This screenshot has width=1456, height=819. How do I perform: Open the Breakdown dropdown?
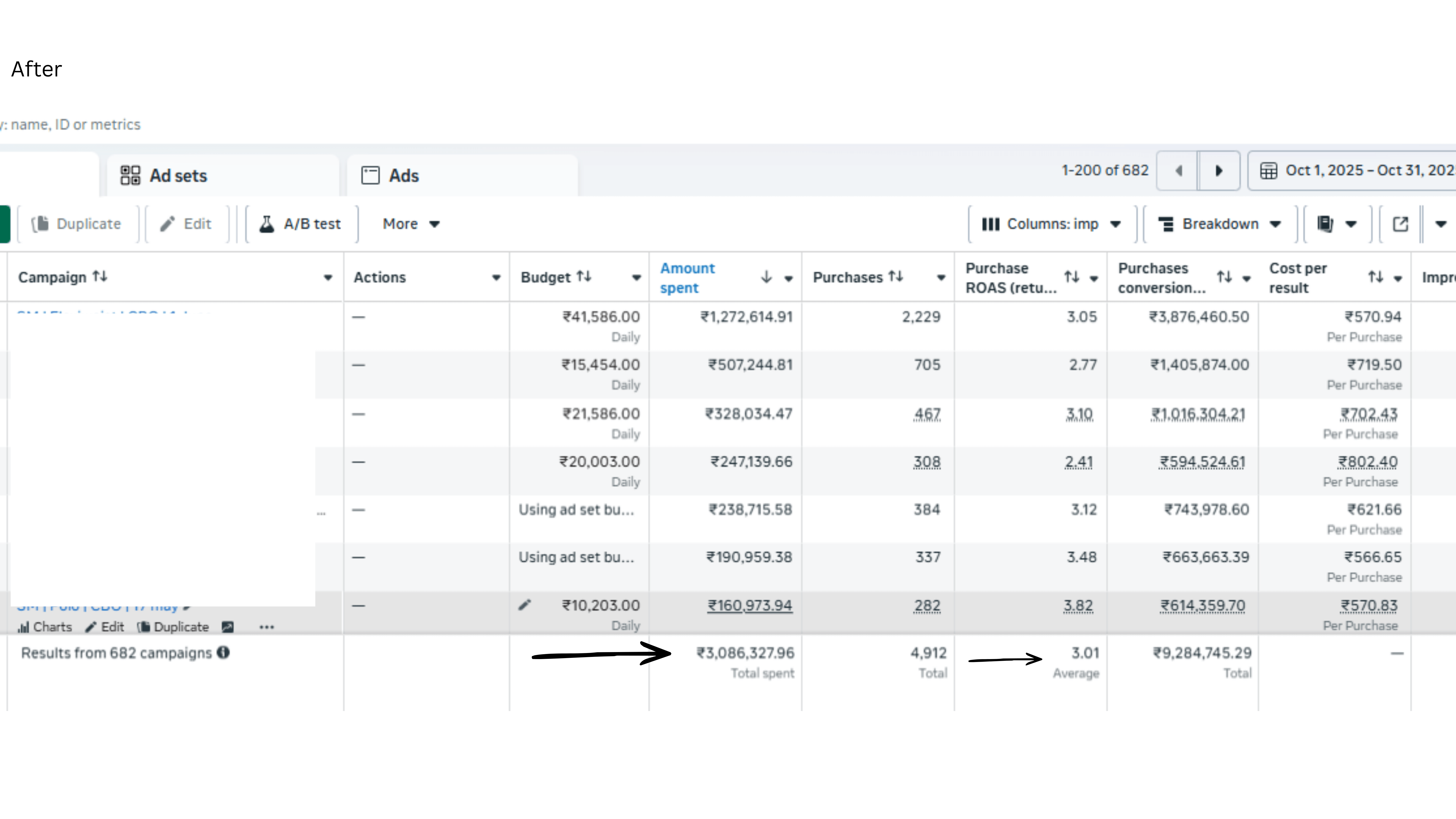tap(1219, 224)
